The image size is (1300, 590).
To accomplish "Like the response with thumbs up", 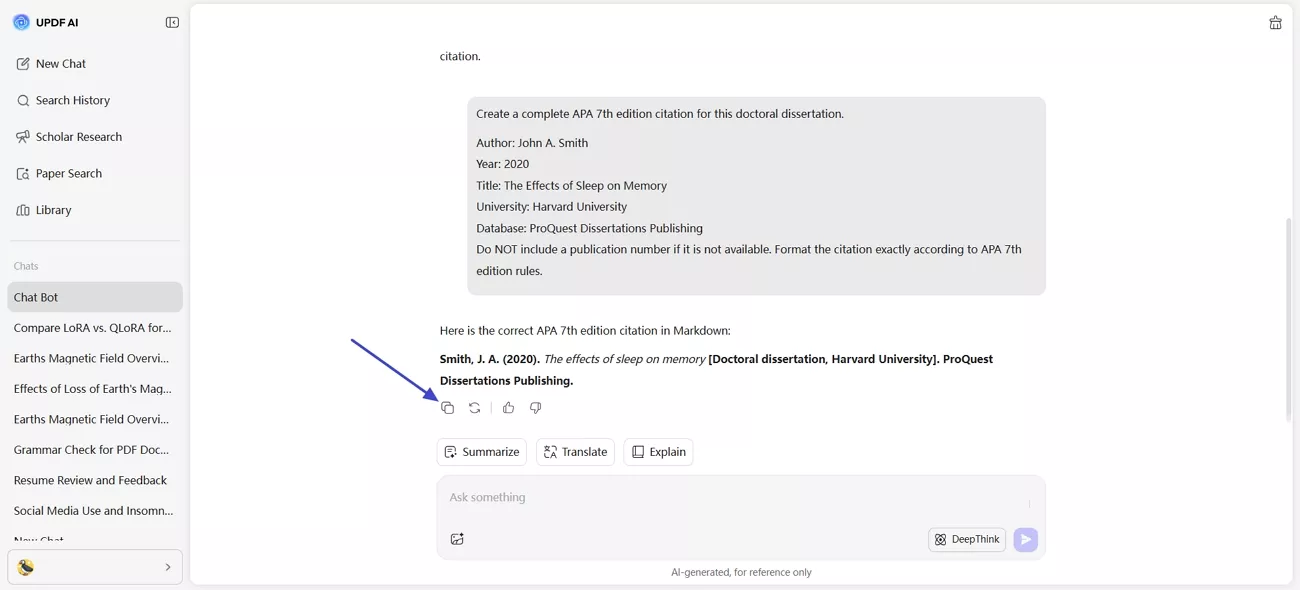I will pos(508,408).
